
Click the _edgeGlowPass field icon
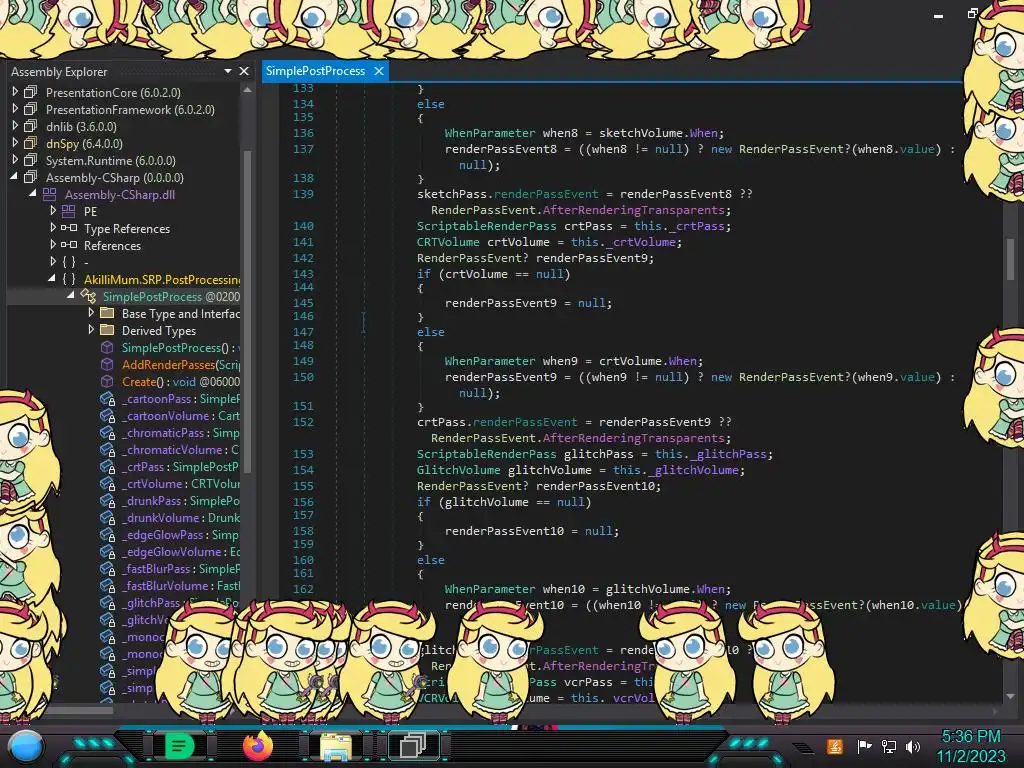(x=108, y=535)
